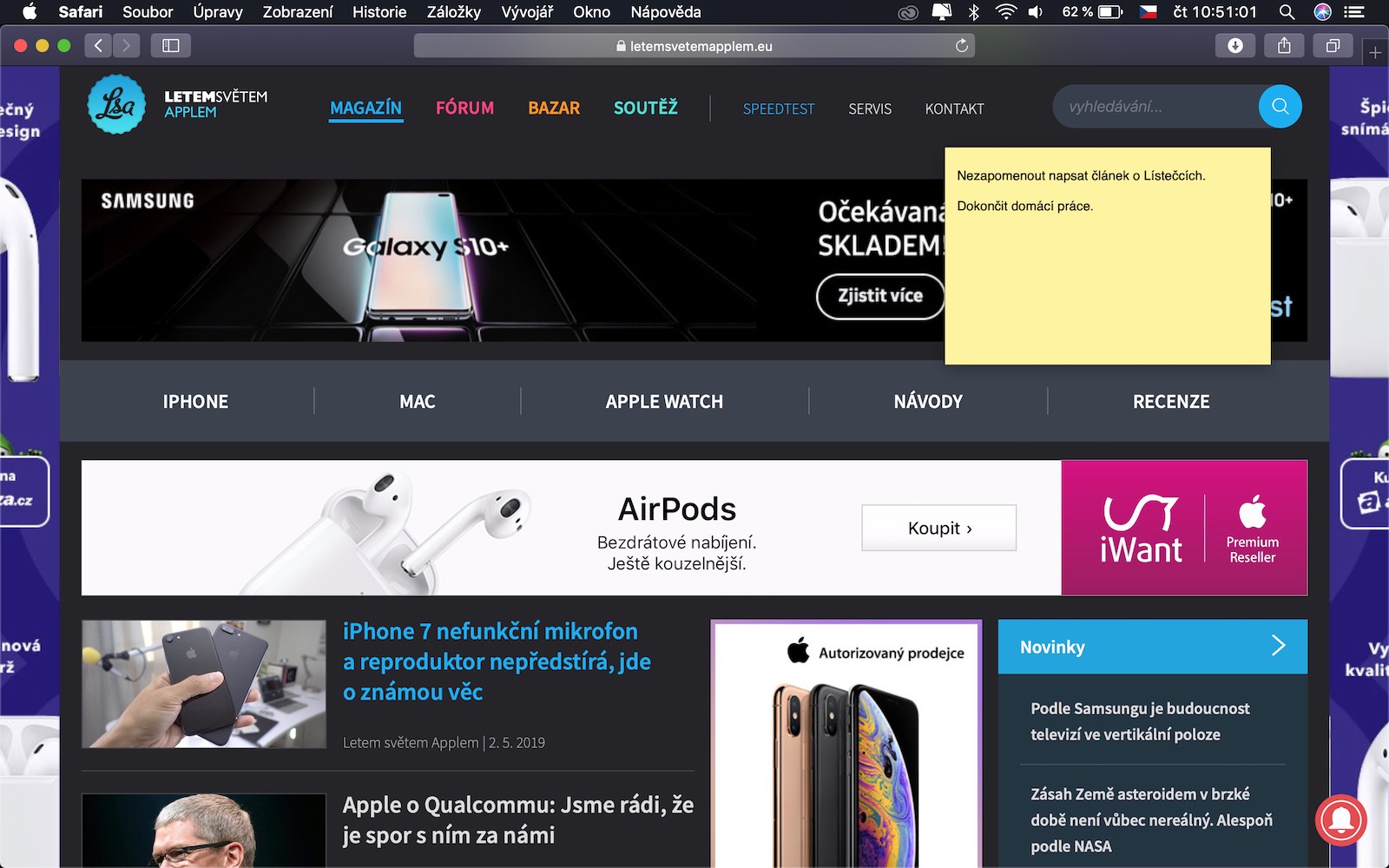
Task: Click the Samsung Galaxy S10+ phone image
Action: click(425, 256)
